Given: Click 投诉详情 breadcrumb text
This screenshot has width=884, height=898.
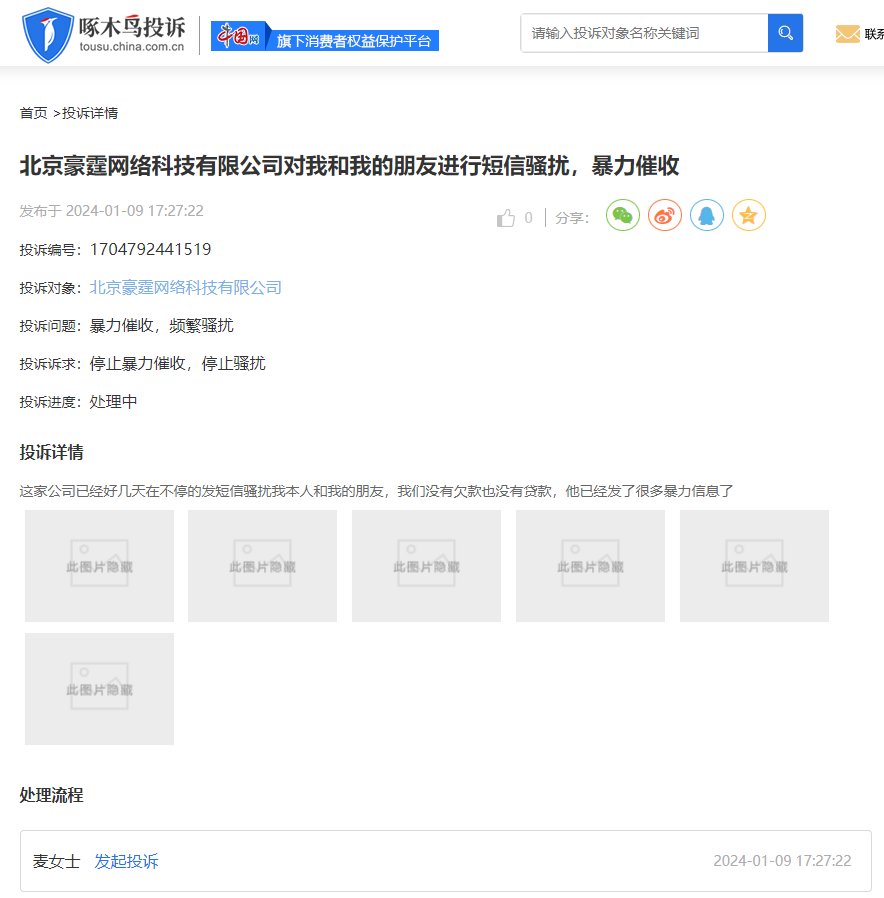Looking at the screenshot, I should coord(90,113).
